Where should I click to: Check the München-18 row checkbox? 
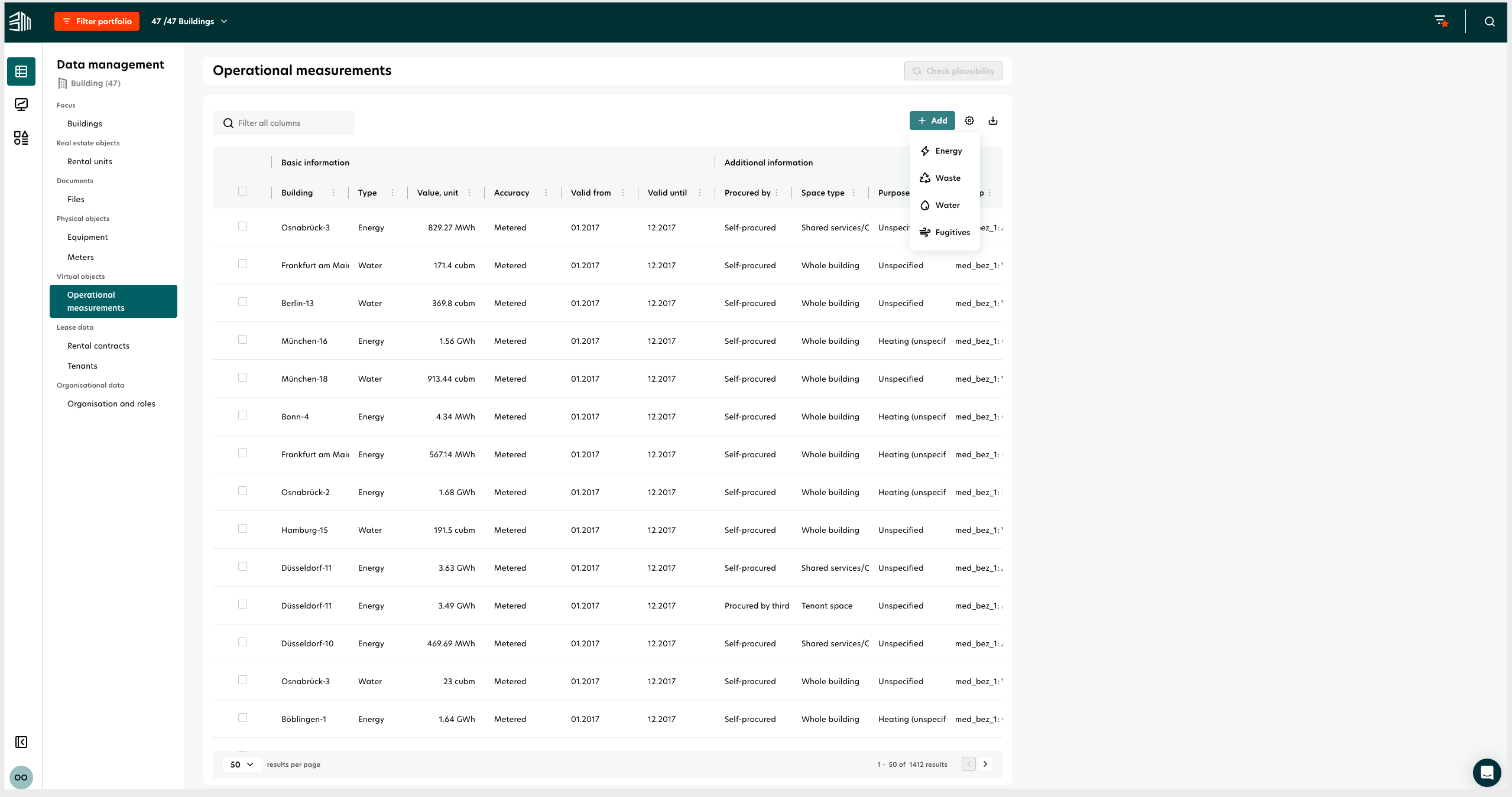(x=242, y=378)
